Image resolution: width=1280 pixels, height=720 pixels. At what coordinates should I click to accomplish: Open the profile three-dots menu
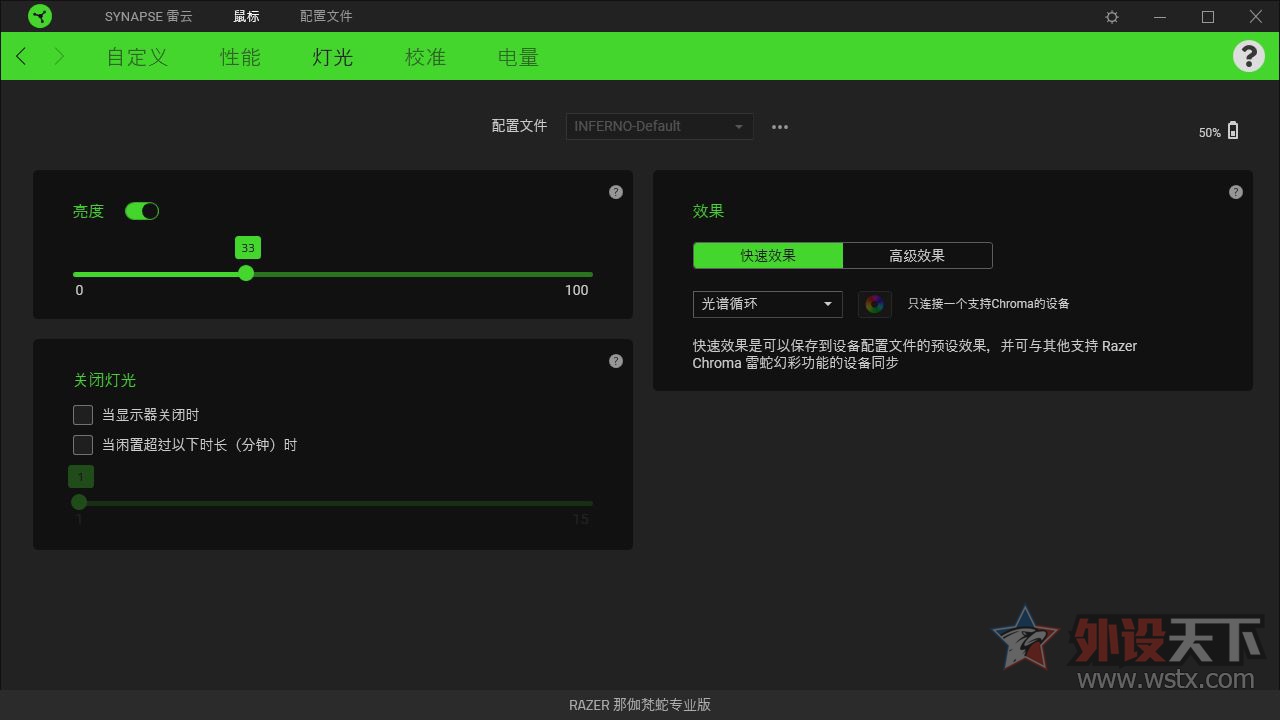tap(780, 127)
